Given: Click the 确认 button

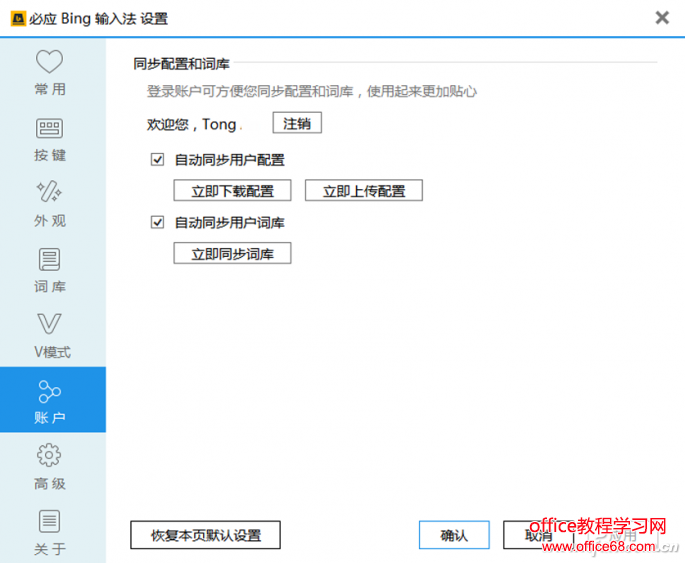Looking at the screenshot, I should [x=454, y=535].
